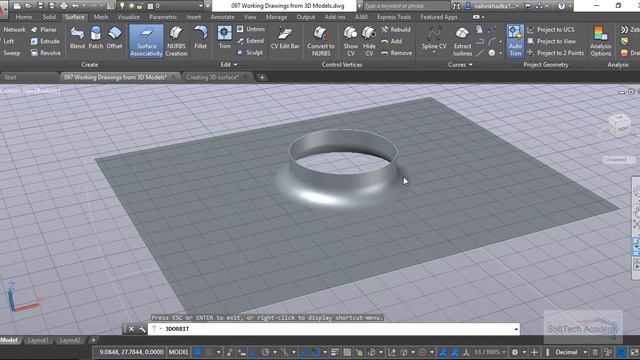Toggle the layer lightbulb on/off icon
The height and width of the screenshot is (360, 640).
[x=122, y=6]
